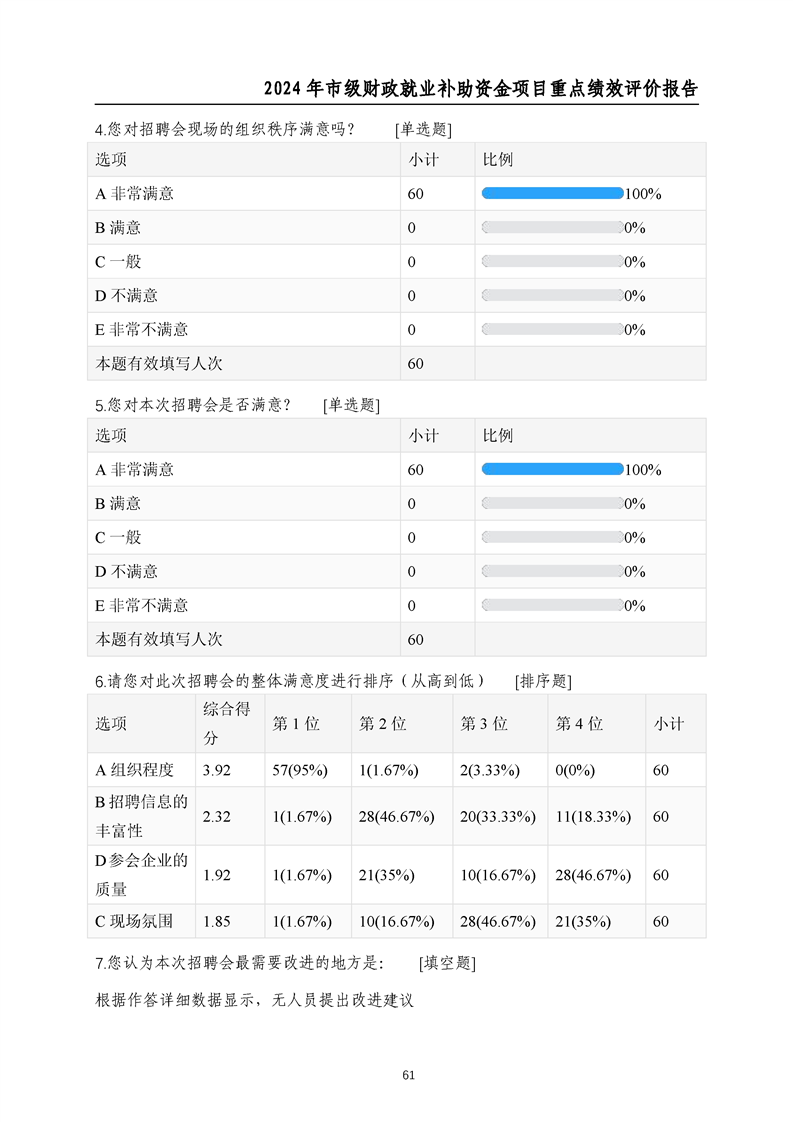The image size is (793, 1122).
Task: Click the 3.92 score for A 组织程度
Action: click(x=217, y=770)
